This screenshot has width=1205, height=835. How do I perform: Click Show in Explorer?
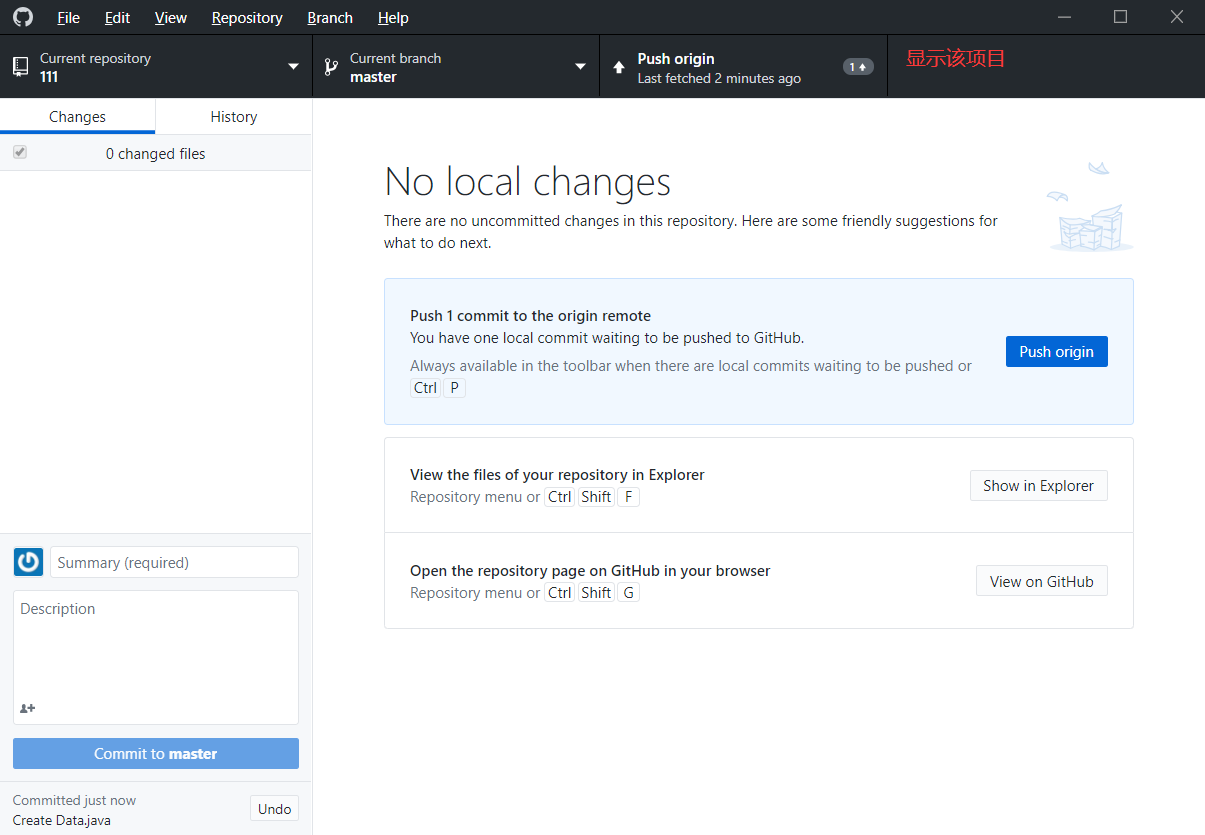(1038, 485)
